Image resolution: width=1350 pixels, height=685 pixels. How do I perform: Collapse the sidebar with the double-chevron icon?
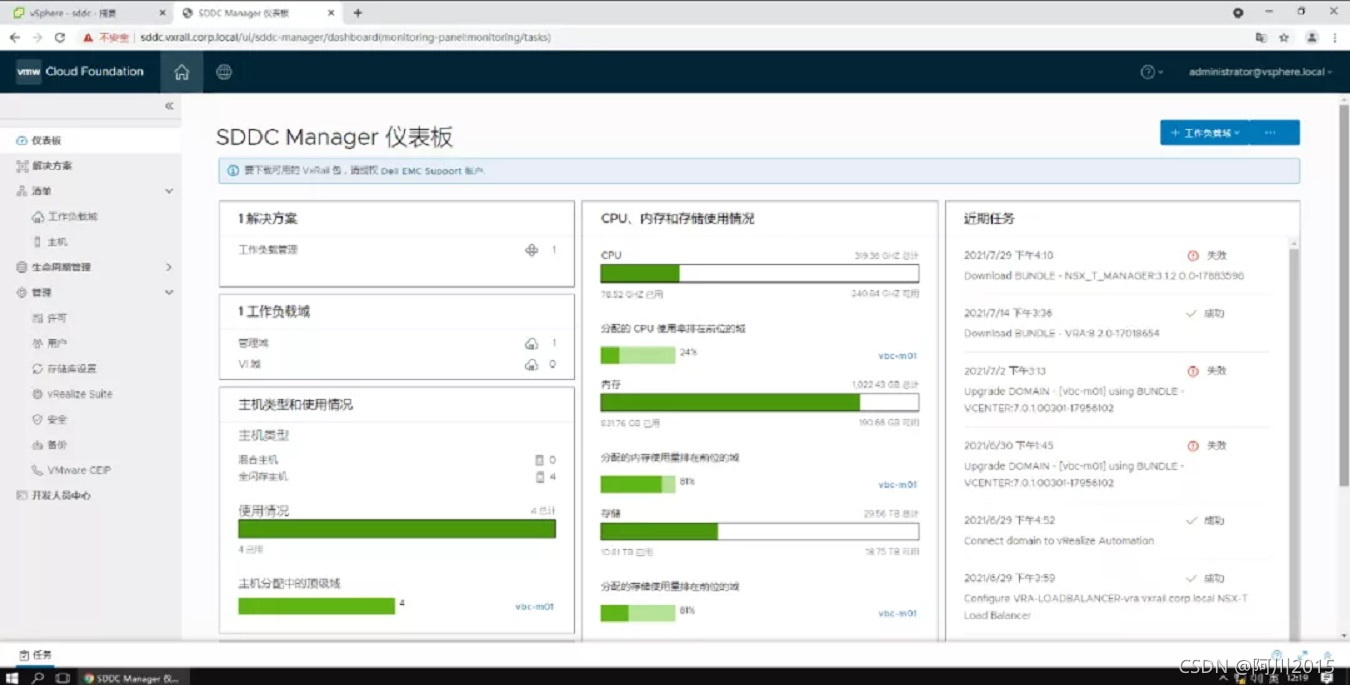169,106
